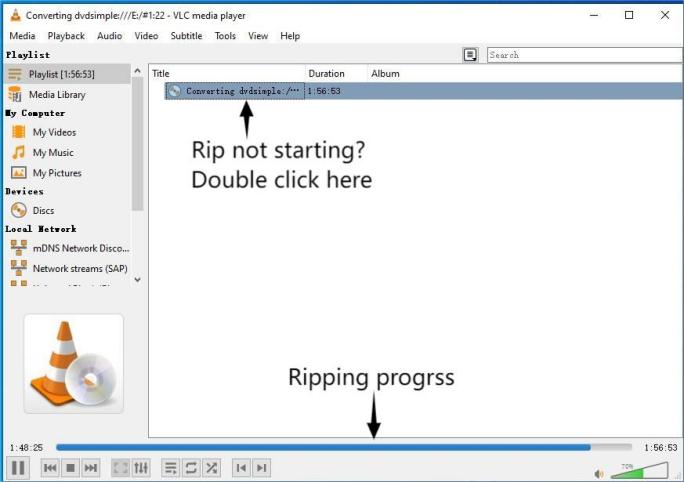This screenshot has height=482, width=684.
Task: Toggle the playlist view button
Action: 170,467
